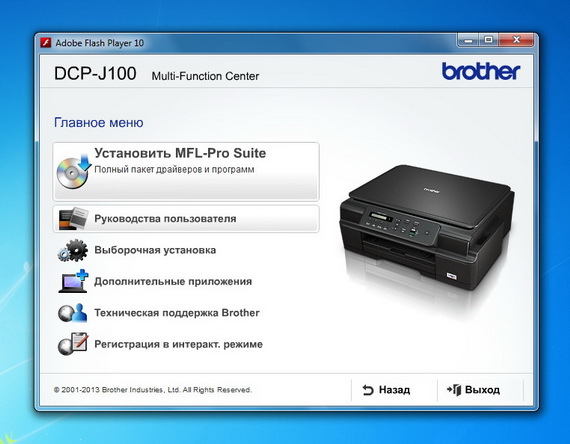
Task: Click the Выход button
Action: pos(480,390)
